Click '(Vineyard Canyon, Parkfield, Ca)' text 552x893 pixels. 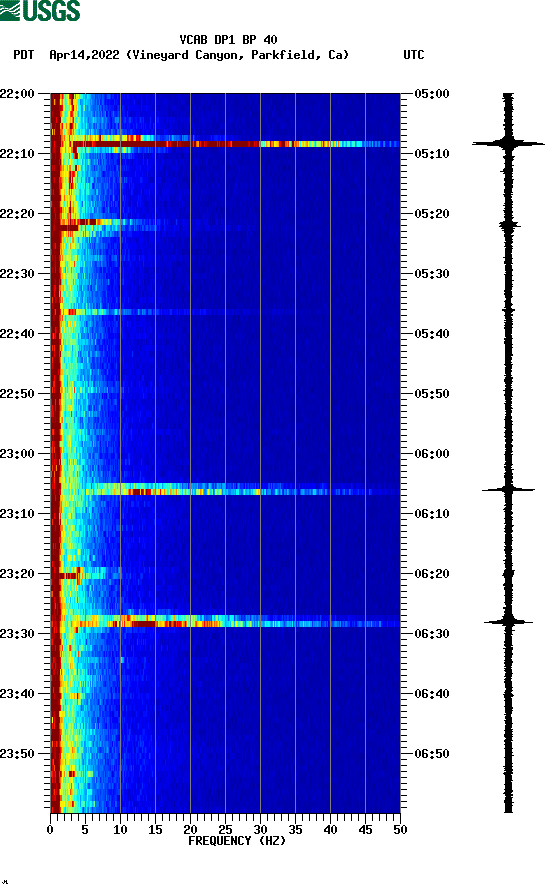click(x=238, y=55)
